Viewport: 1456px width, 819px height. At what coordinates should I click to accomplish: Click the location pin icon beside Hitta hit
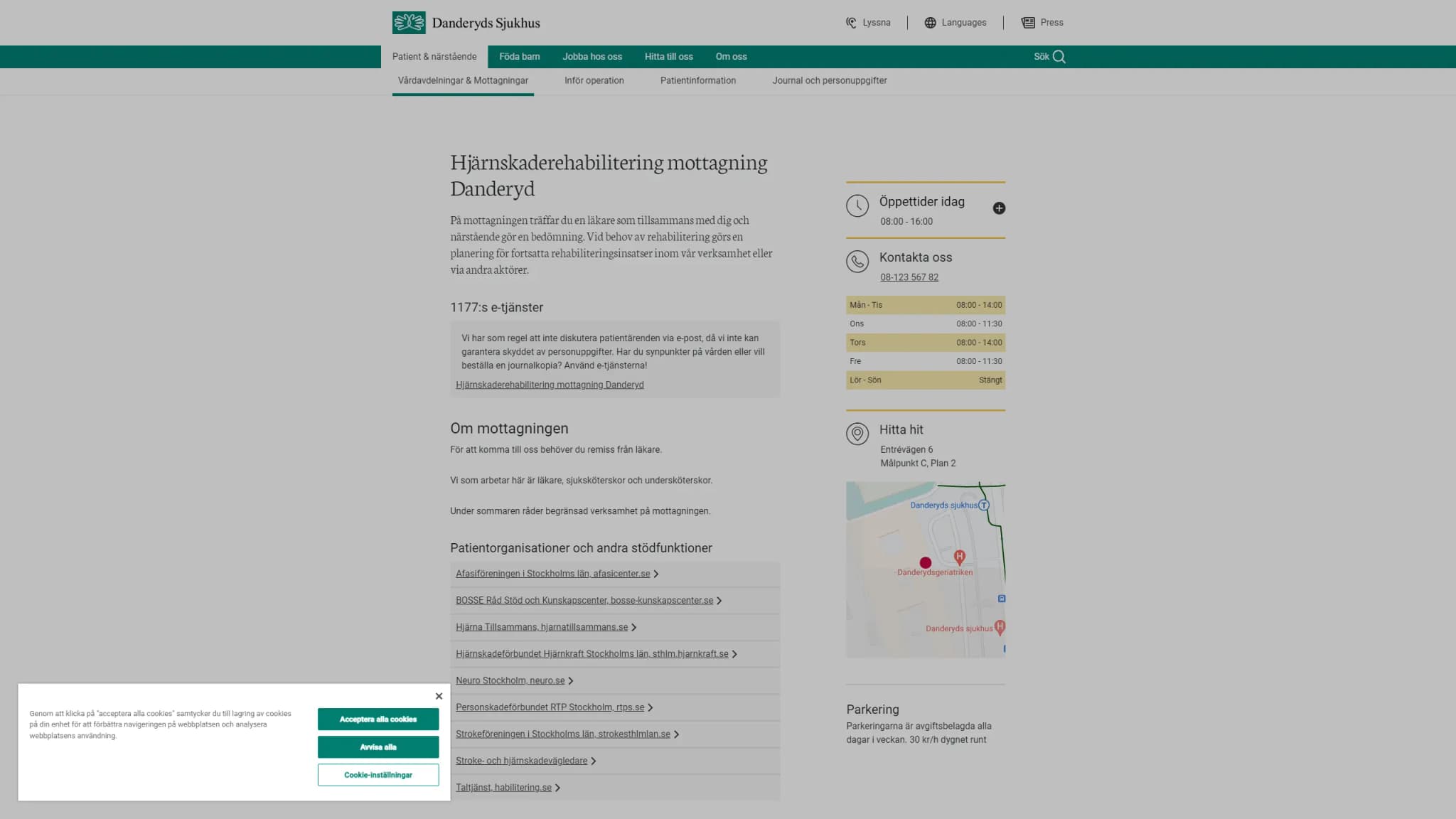pyautogui.click(x=857, y=434)
